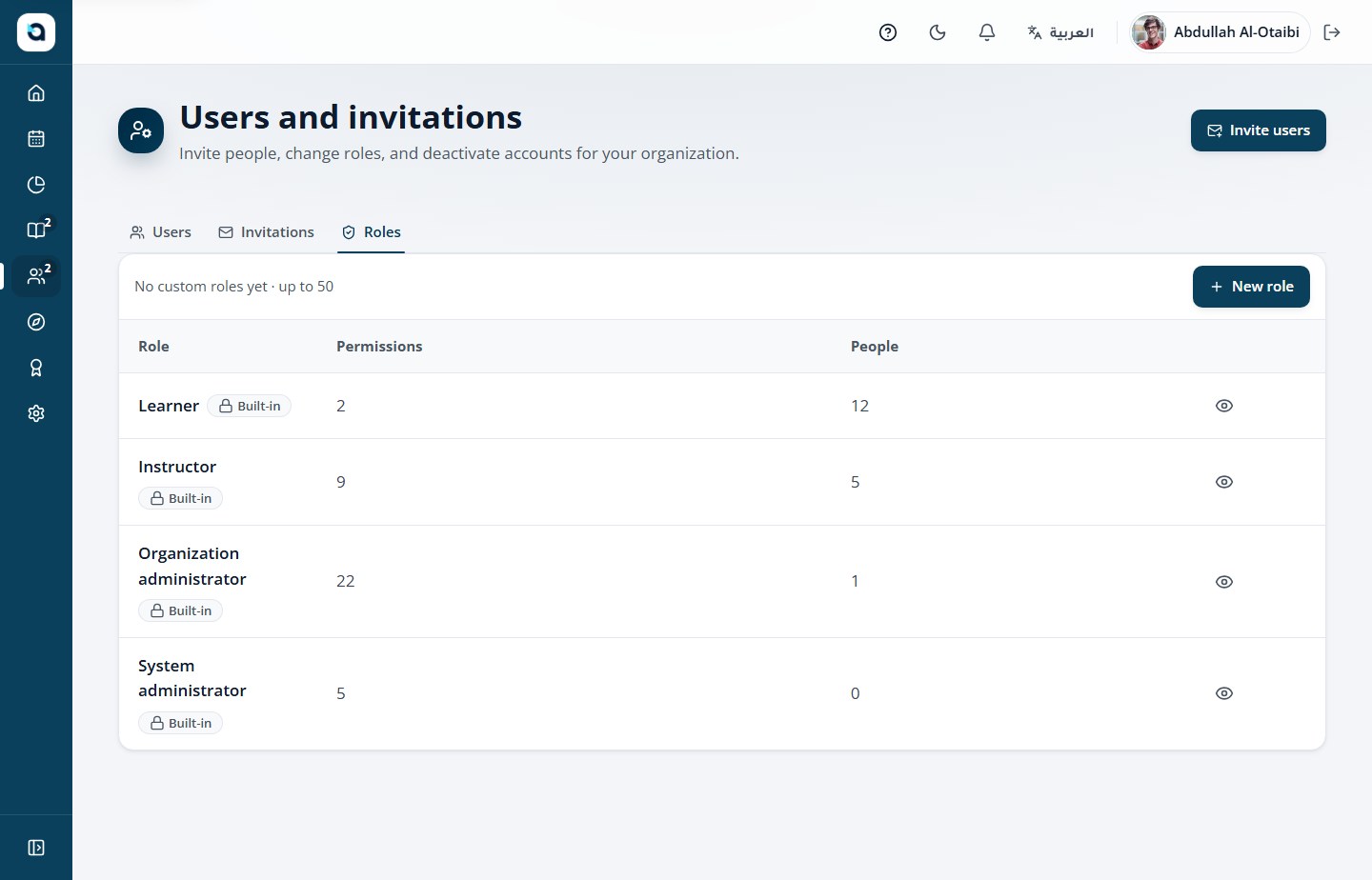Screen dimensions: 1372x880
Task: Click the Built-in badge beside Learner
Action: click(x=250, y=406)
